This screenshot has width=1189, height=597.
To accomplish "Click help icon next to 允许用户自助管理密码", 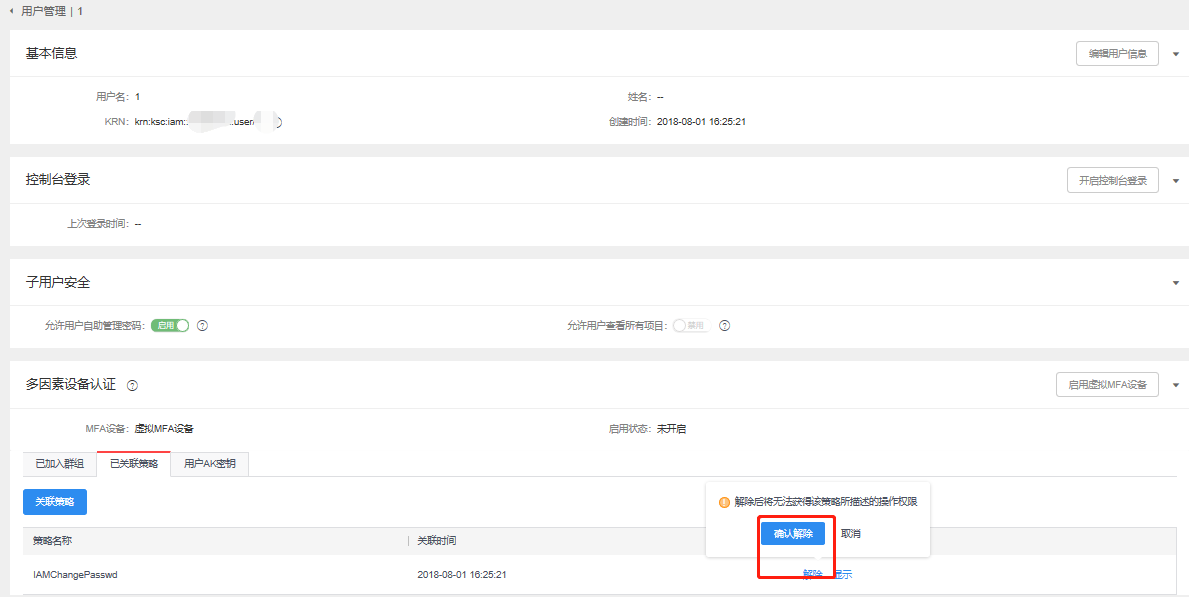I will click(x=202, y=326).
